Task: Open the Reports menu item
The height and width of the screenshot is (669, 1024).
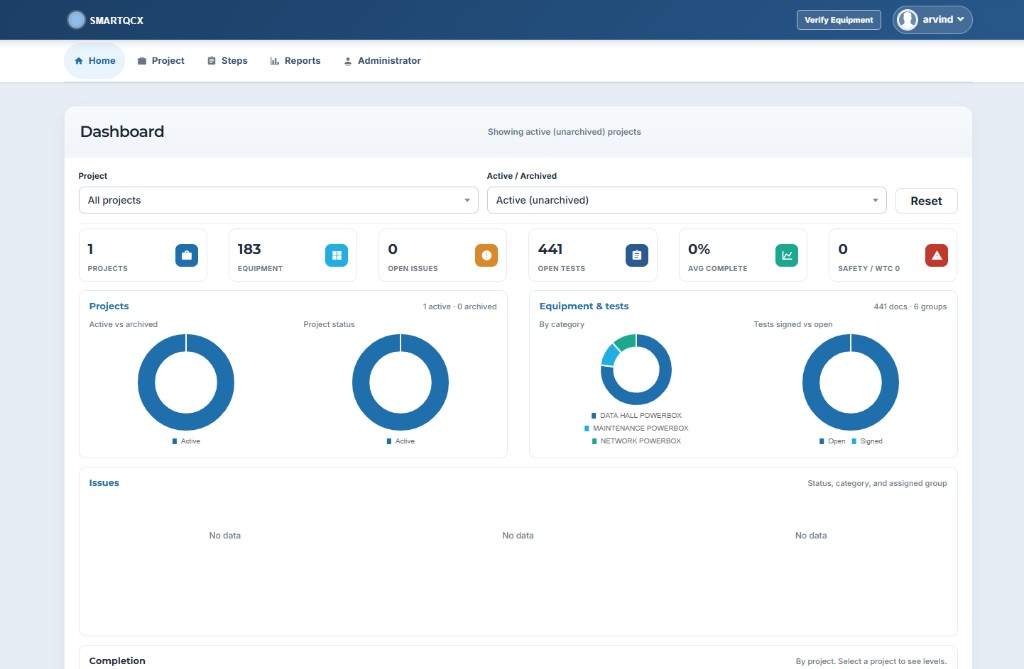Action: (295, 61)
